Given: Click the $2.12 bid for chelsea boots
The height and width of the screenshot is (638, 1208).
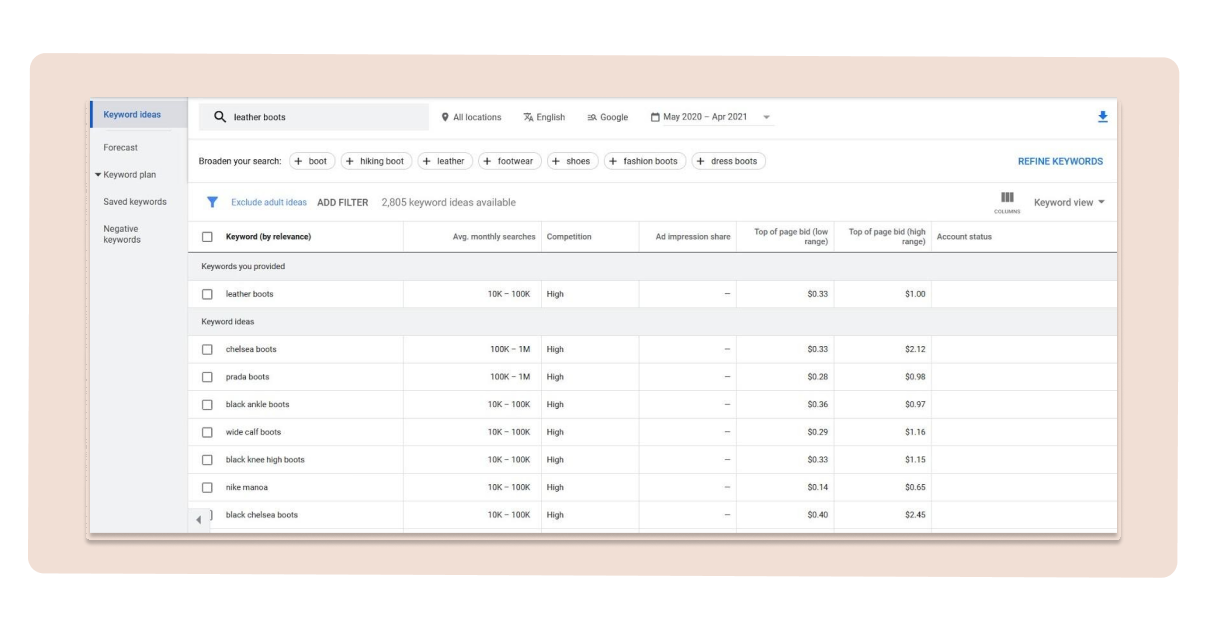Looking at the screenshot, I should coord(916,349).
